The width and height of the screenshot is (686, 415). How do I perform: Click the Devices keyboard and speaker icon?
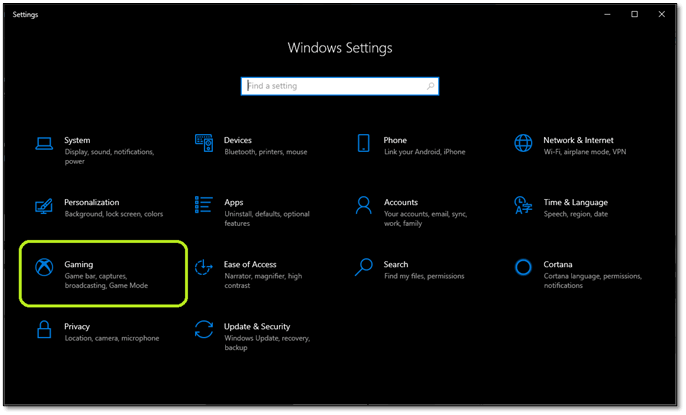pyautogui.click(x=204, y=143)
